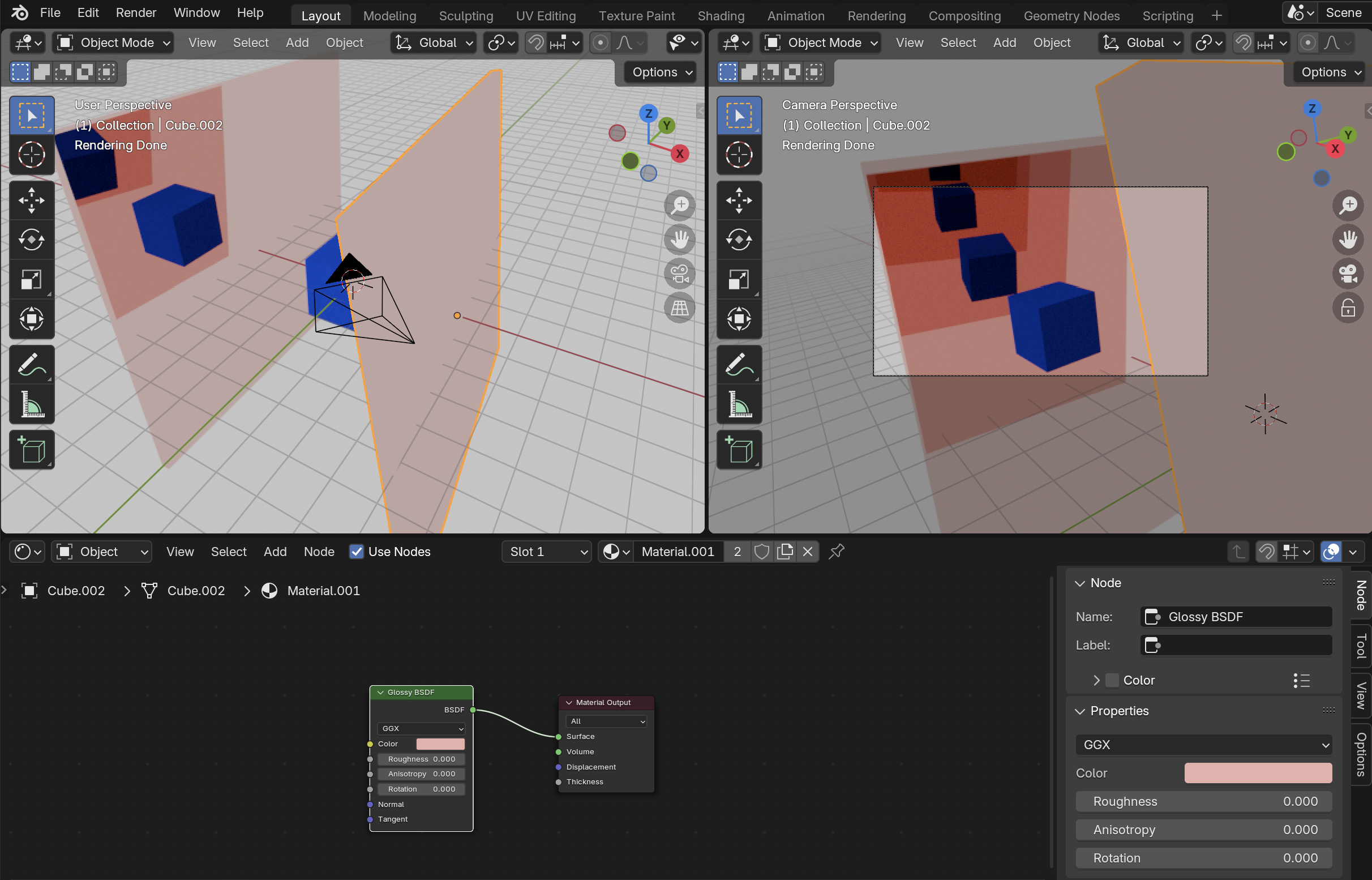This screenshot has width=1372, height=880.
Task: Open Global orientation dropdown in left viewport
Action: pos(434,43)
